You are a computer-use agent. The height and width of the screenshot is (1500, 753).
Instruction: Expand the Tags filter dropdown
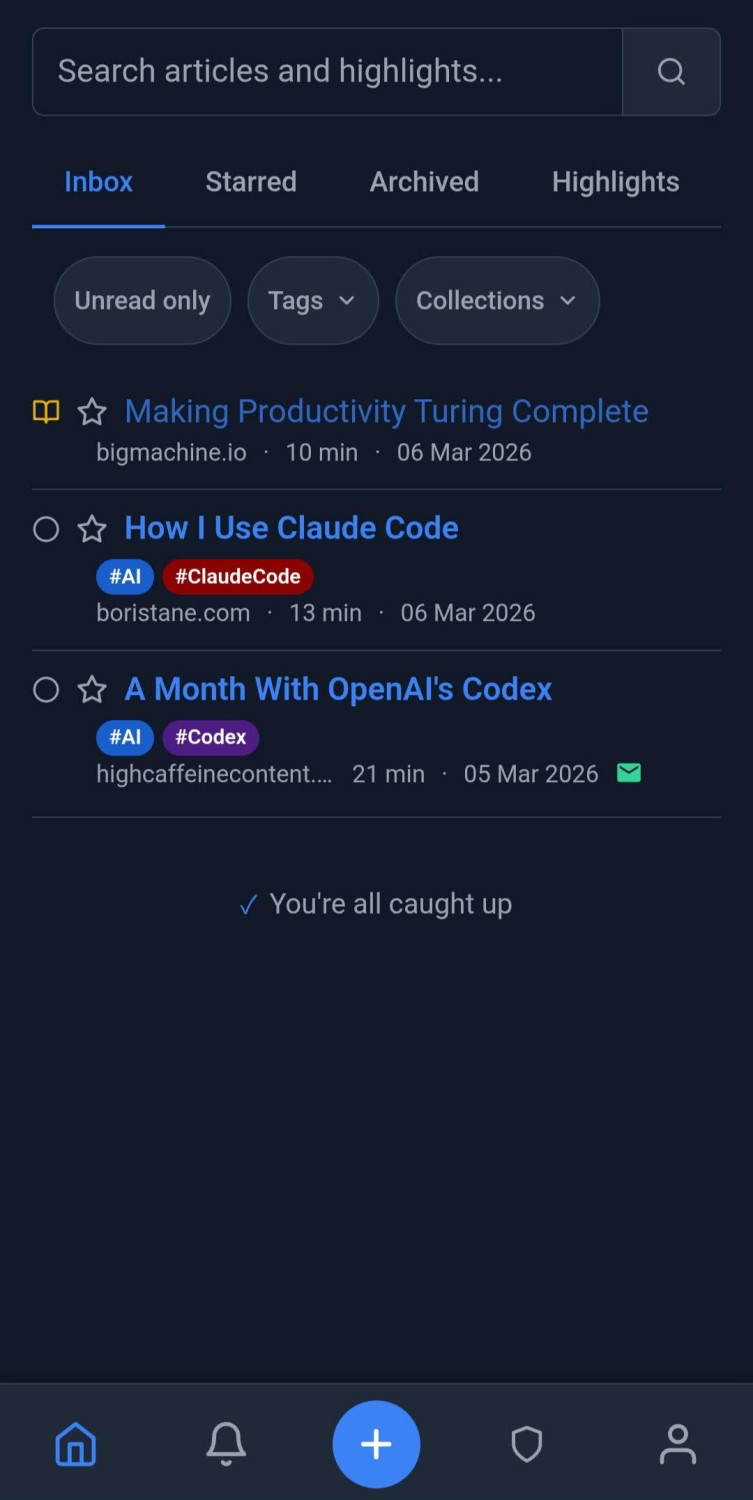click(x=312, y=301)
